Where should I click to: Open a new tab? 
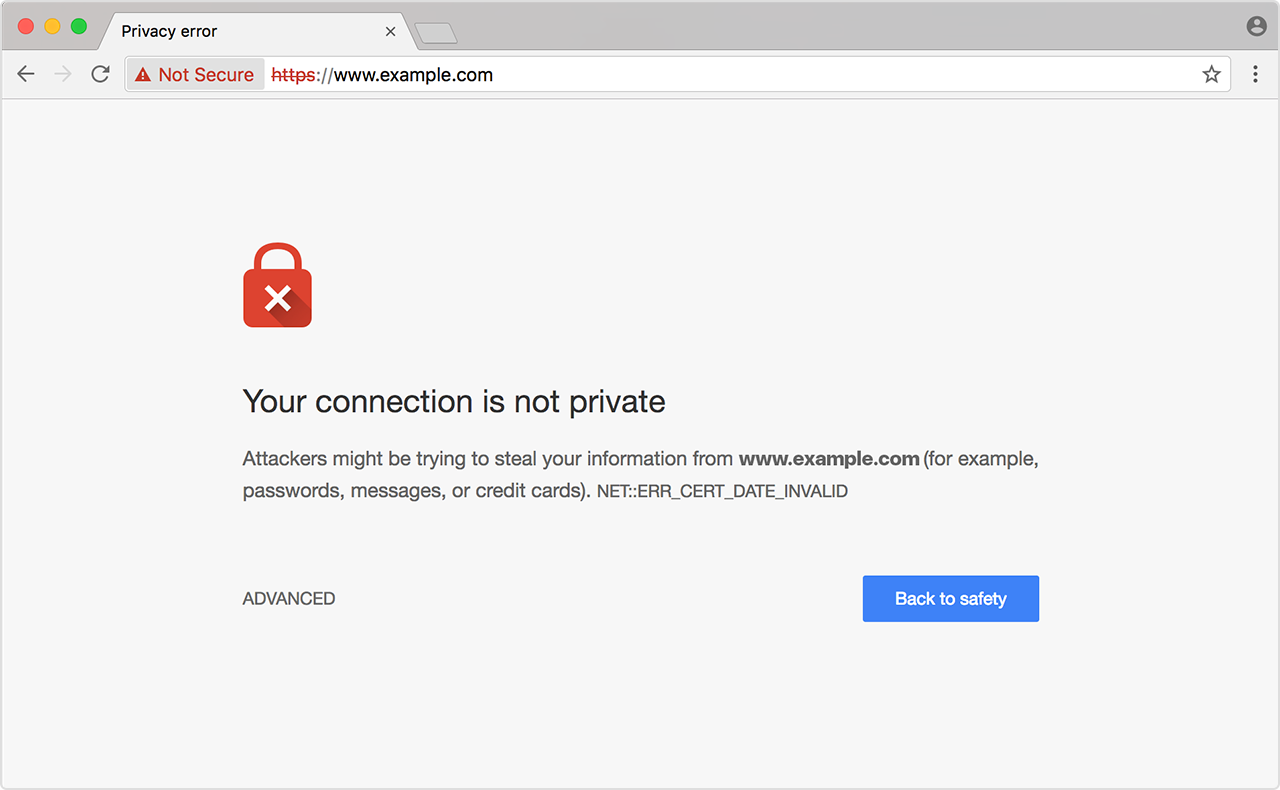436,34
